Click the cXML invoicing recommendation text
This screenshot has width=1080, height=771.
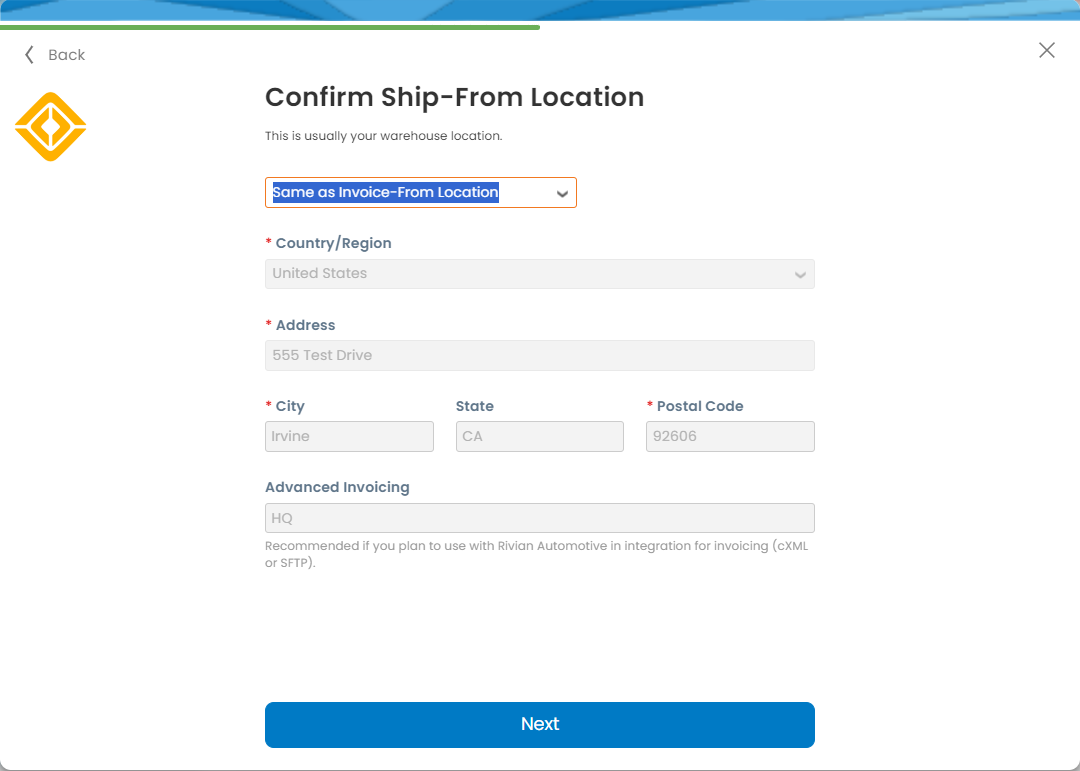[536, 553]
